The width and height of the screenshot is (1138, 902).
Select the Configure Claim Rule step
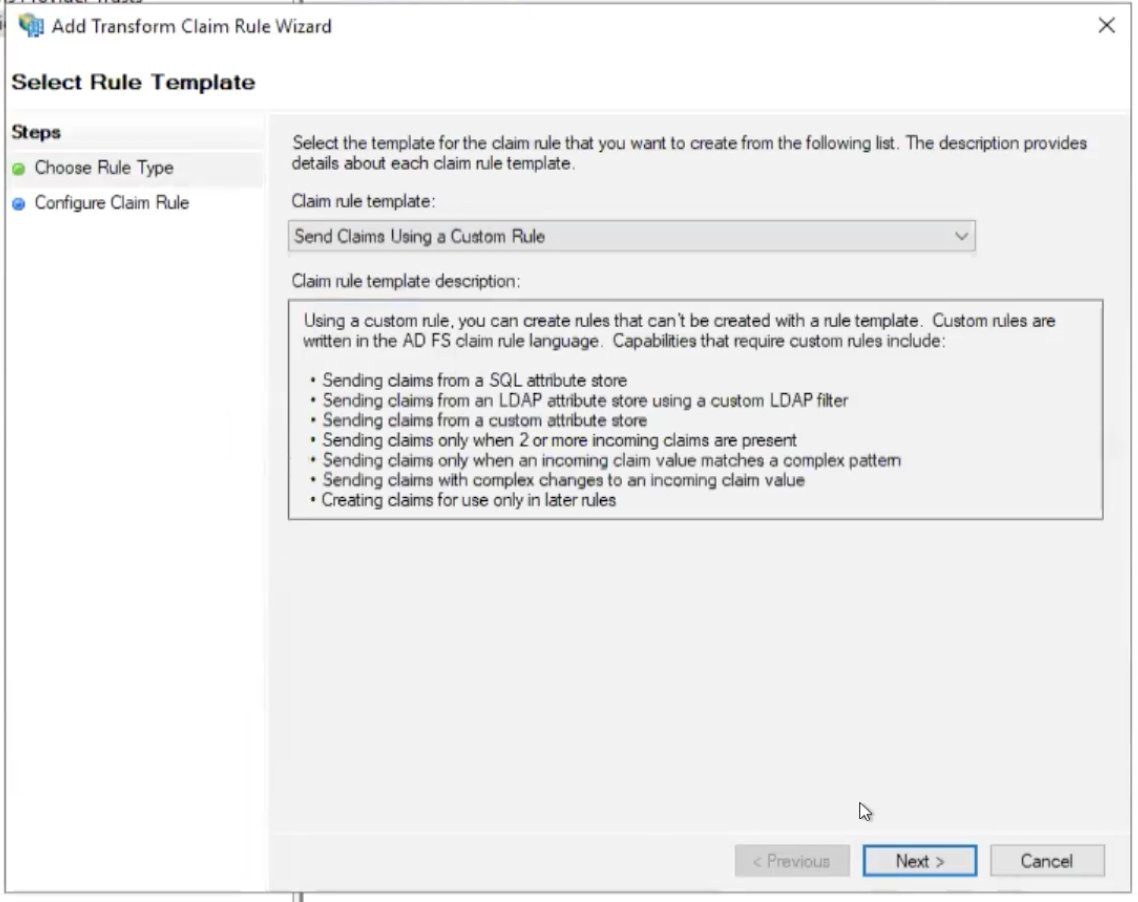112,202
